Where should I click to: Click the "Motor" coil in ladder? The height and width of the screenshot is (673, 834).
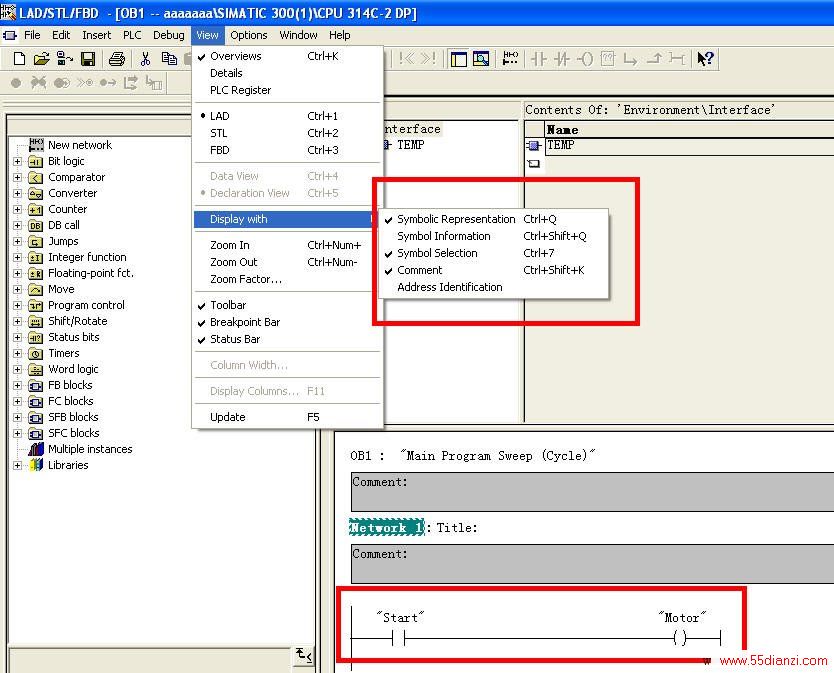[680, 637]
